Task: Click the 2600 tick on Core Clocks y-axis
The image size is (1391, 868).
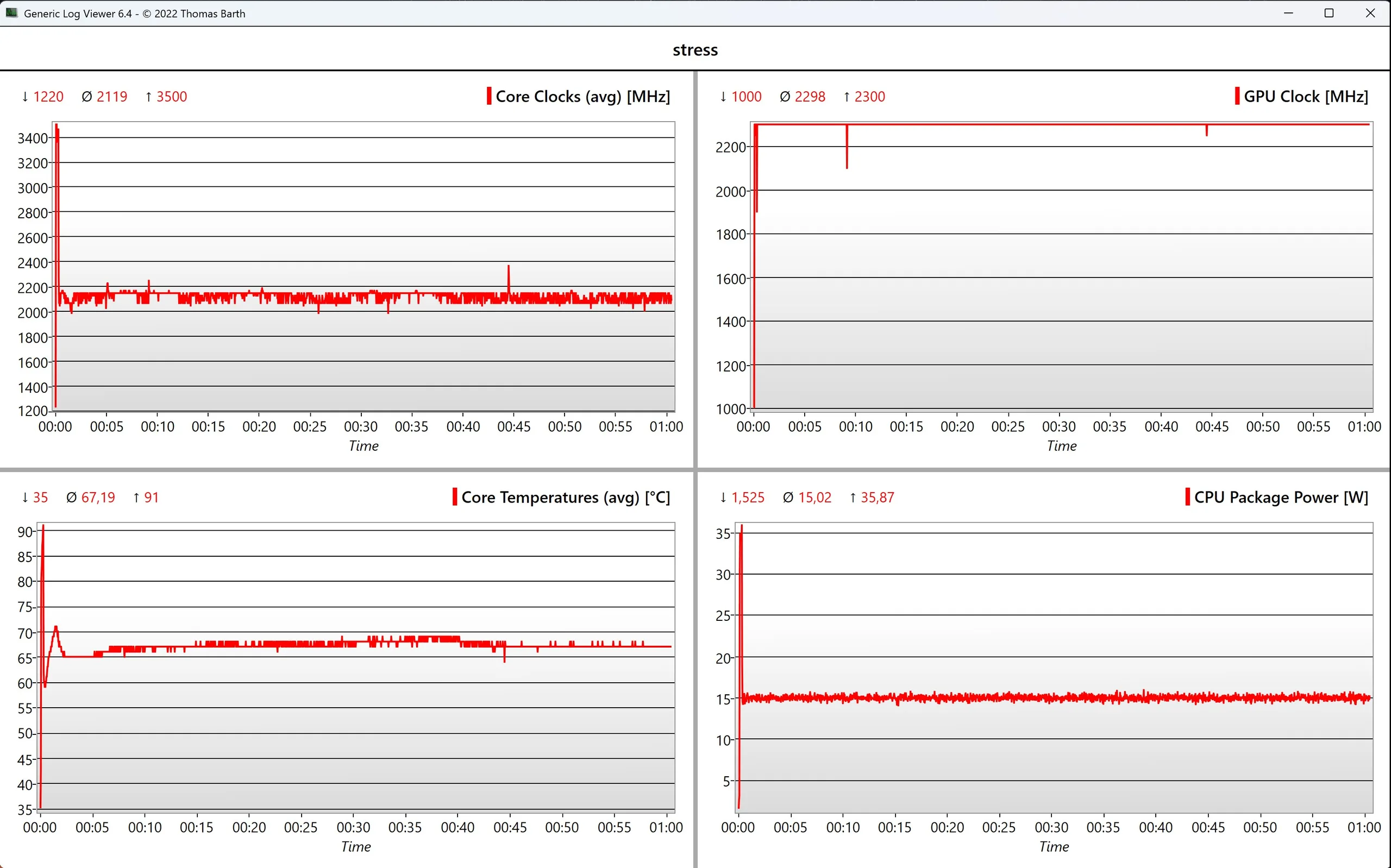Action: coord(33,238)
